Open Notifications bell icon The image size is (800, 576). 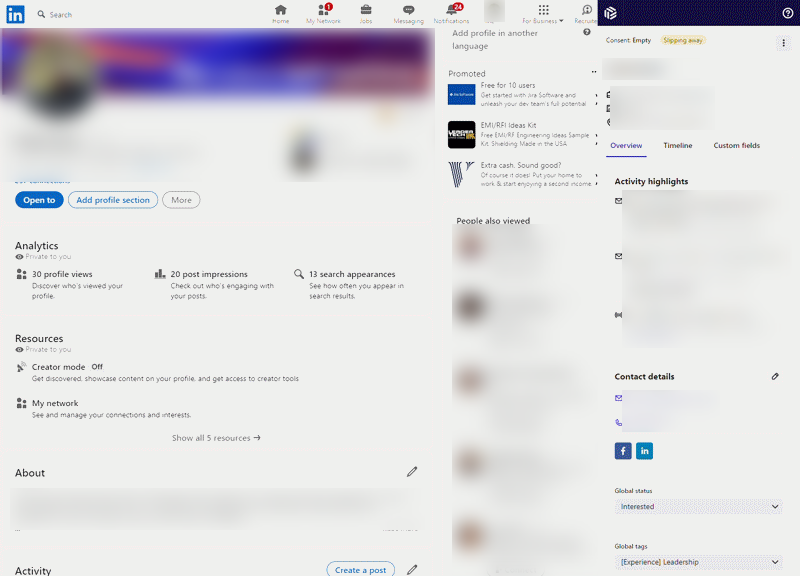coord(452,10)
